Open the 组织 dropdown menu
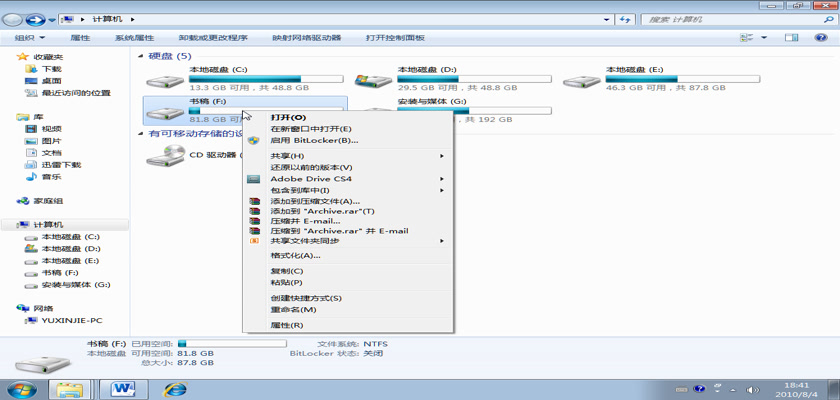The height and width of the screenshot is (400, 840). pos(28,38)
